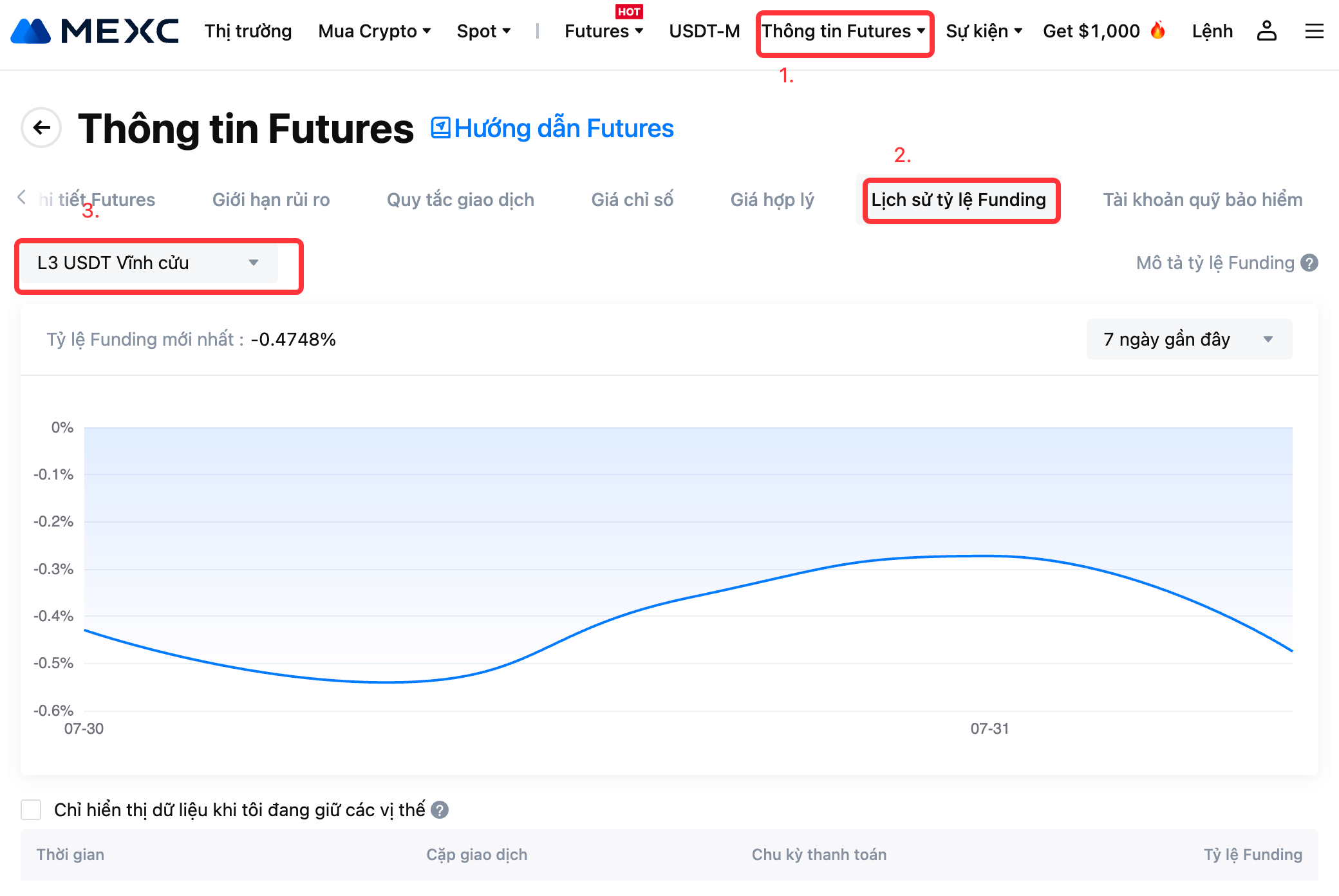Open the Hướng dẫn Futures link

point(552,128)
